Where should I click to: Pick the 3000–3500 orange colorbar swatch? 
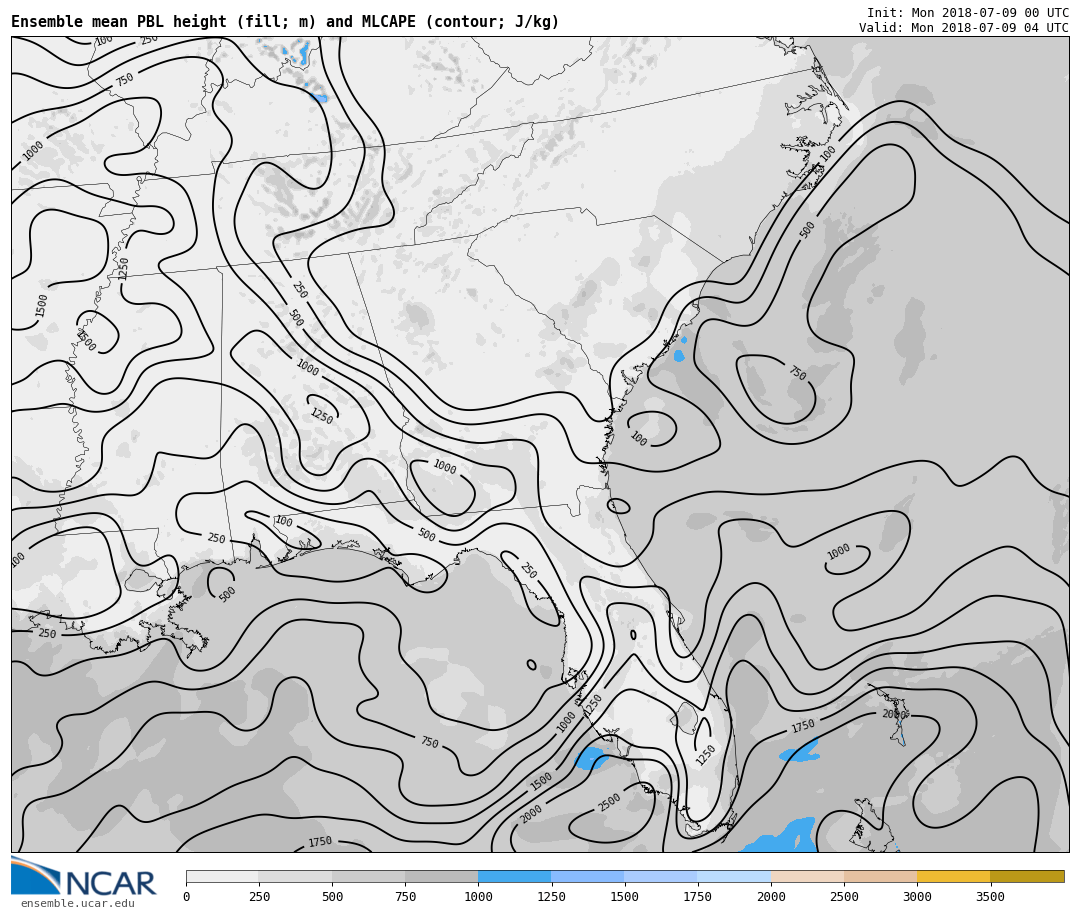click(953, 876)
